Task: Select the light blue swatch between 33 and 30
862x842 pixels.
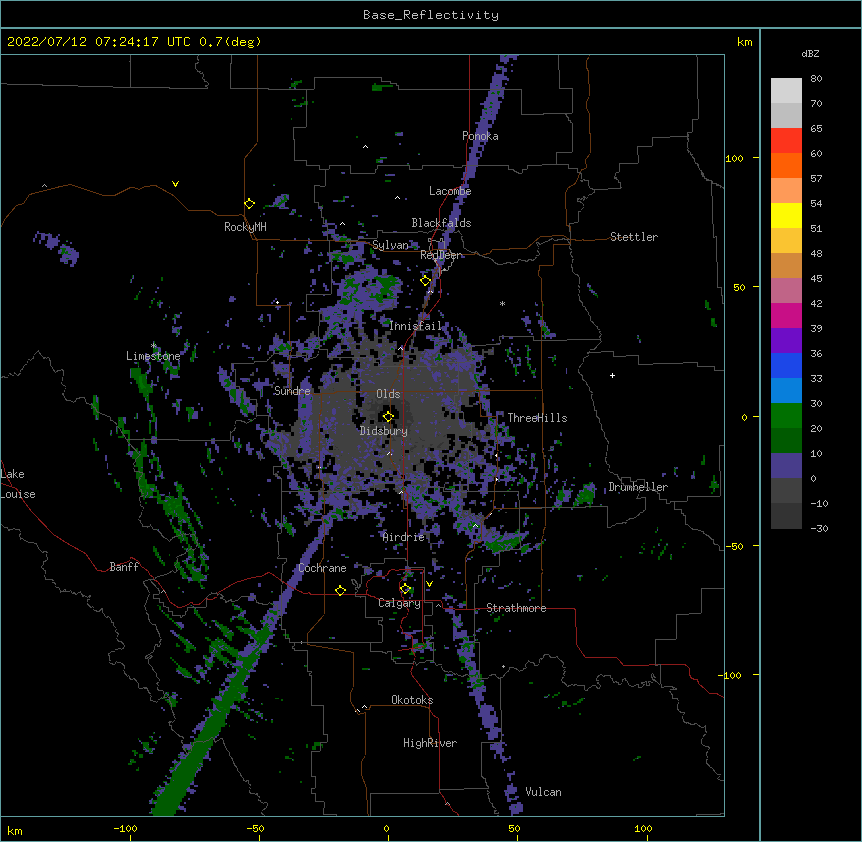Action: pyautogui.click(x=786, y=391)
